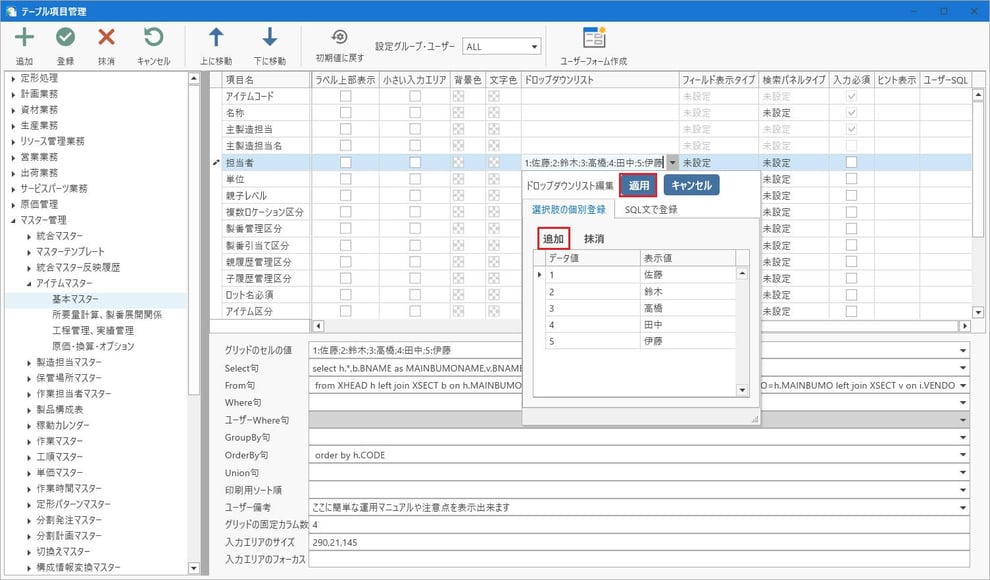
Task: Select the 選択肢の個別登録 tab
Action: click(568, 209)
